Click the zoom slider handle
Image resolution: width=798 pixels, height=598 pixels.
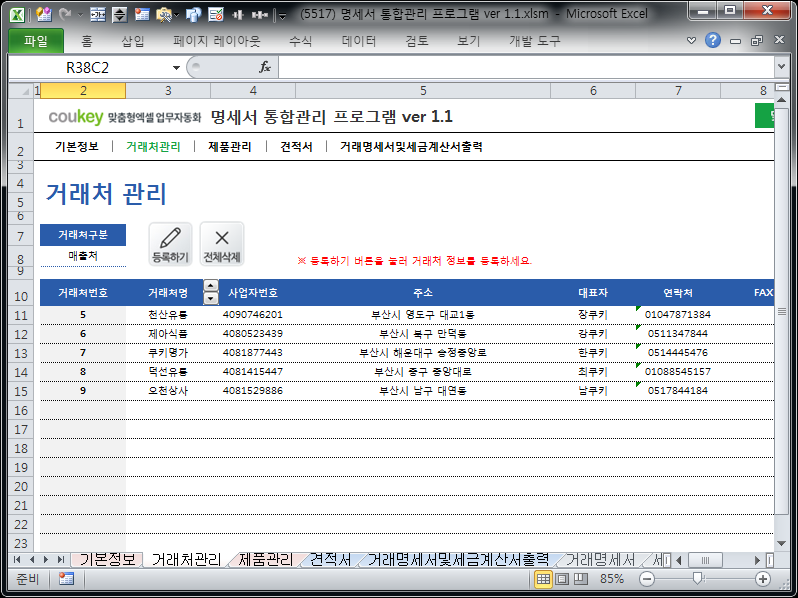(698, 578)
